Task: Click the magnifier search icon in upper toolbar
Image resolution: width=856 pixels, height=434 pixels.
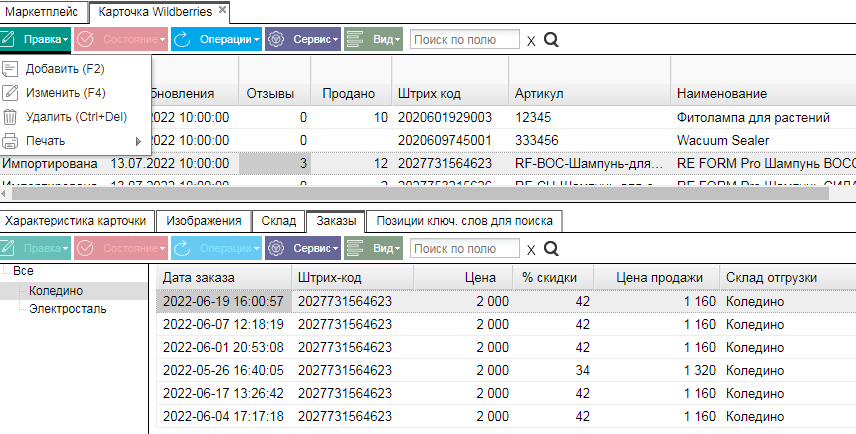Action: point(551,39)
